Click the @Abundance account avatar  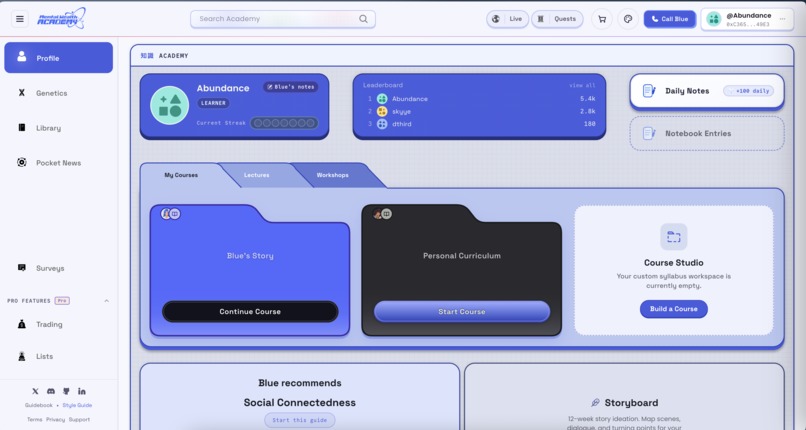click(x=713, y=19)
